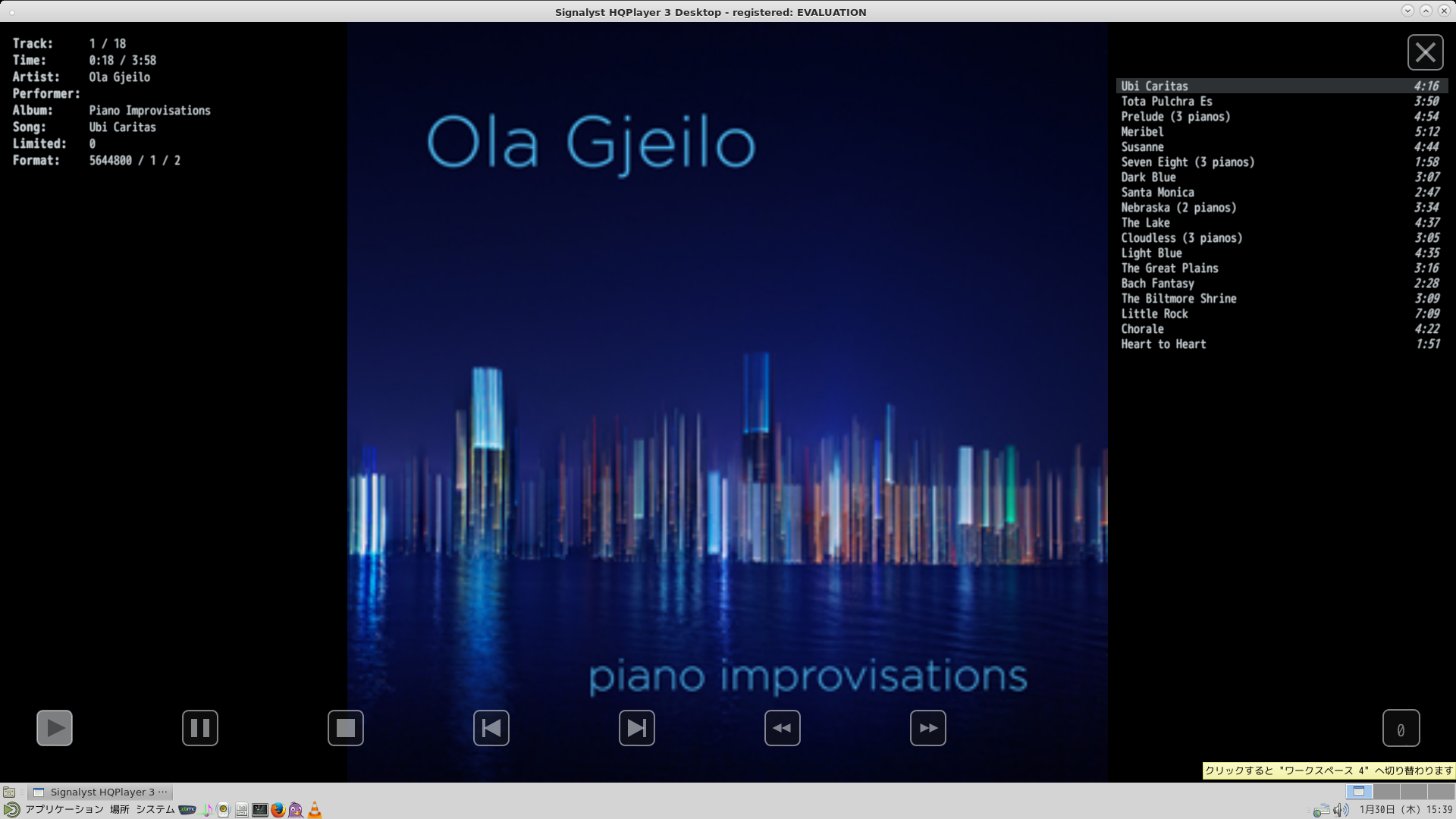The width and height of the screenshot is (1456, 819).
Task: Click the Ola Gjeilo artist name
Action: (x=119, y=77)
